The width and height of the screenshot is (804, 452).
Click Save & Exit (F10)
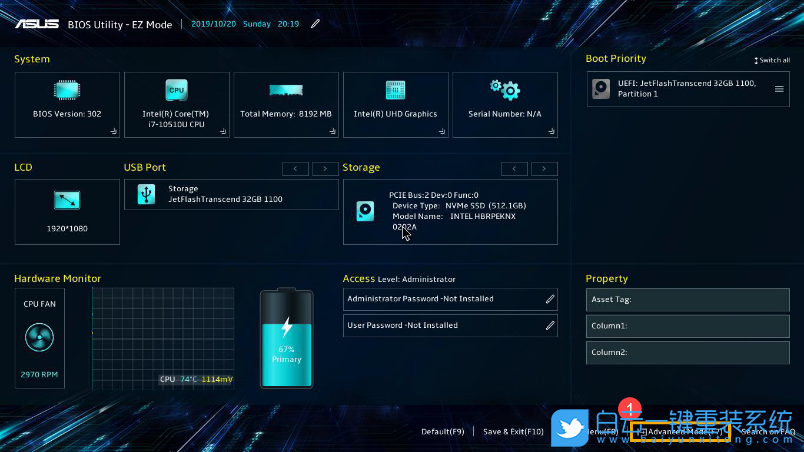pyautogui.click(x=513, y=432)
